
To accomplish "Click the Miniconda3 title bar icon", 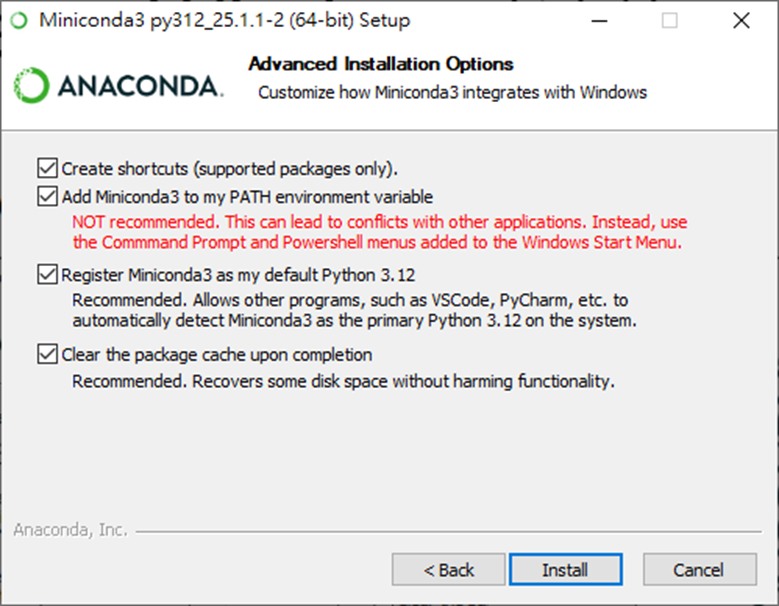I will (x=17, y=20).
